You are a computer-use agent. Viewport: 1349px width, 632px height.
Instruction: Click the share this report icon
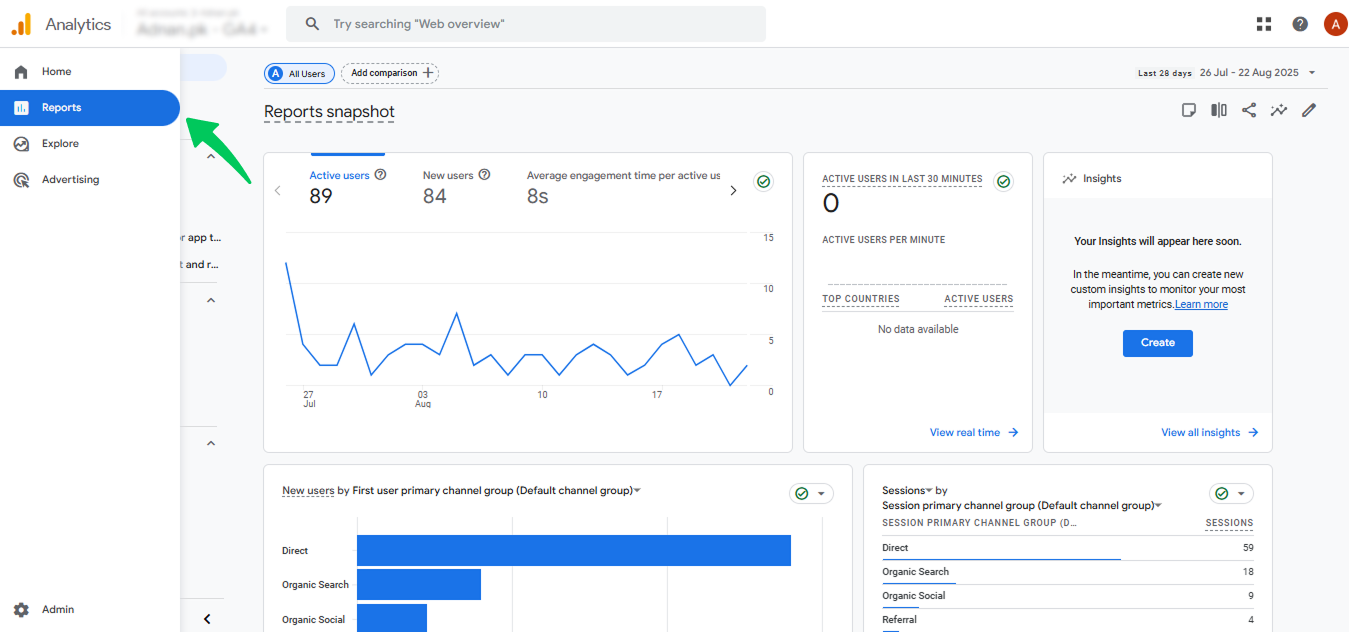point(1249,110)
